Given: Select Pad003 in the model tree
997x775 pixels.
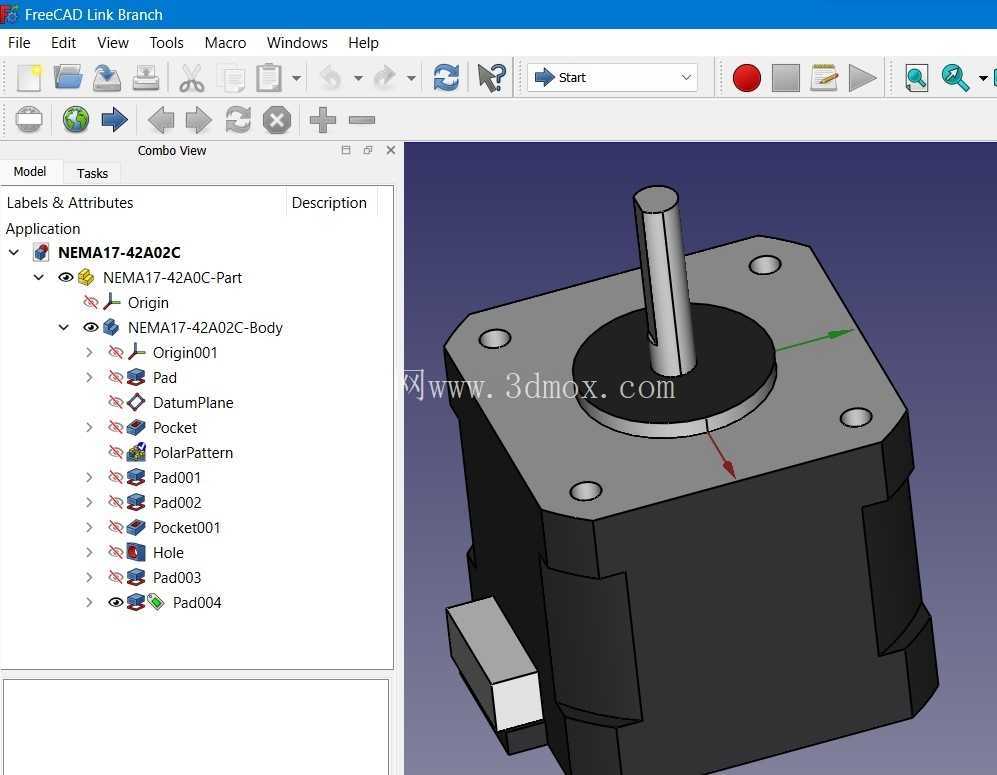Looking at the screenshot, I should coord(177,577).
